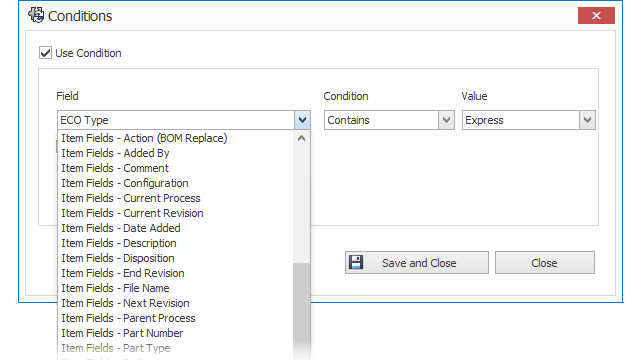Select Item Fields - Current Process
Image resolution: width=640 pixels, height=360 pixels.
pos(176,198)
